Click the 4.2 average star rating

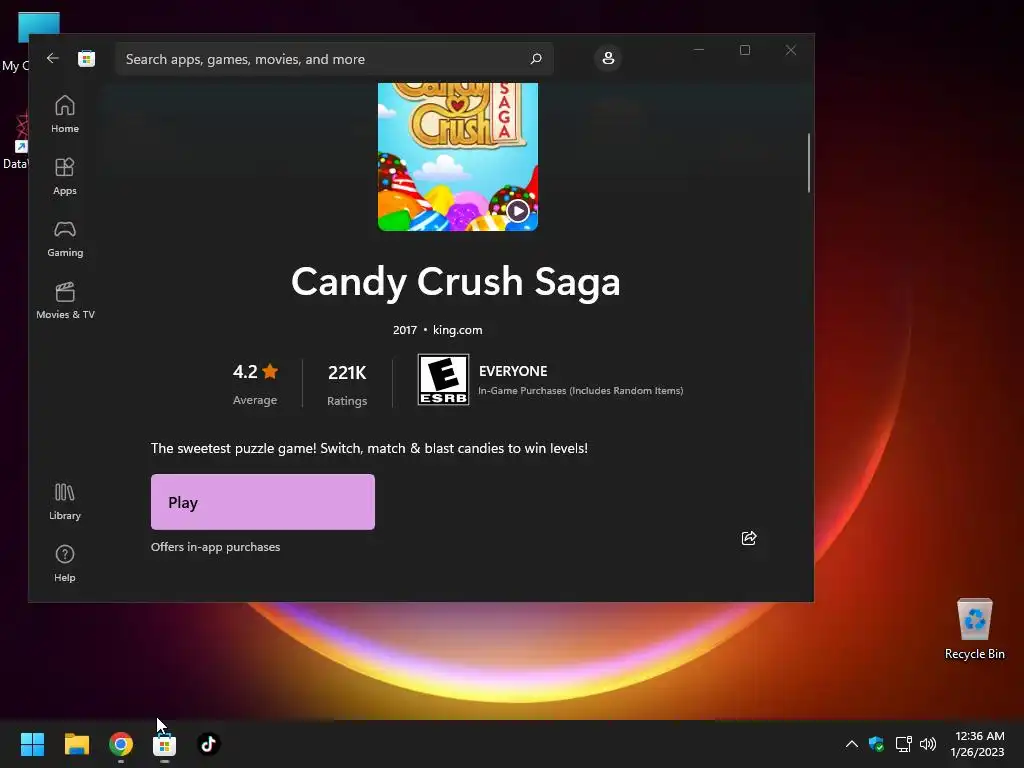tap(255, 372)
